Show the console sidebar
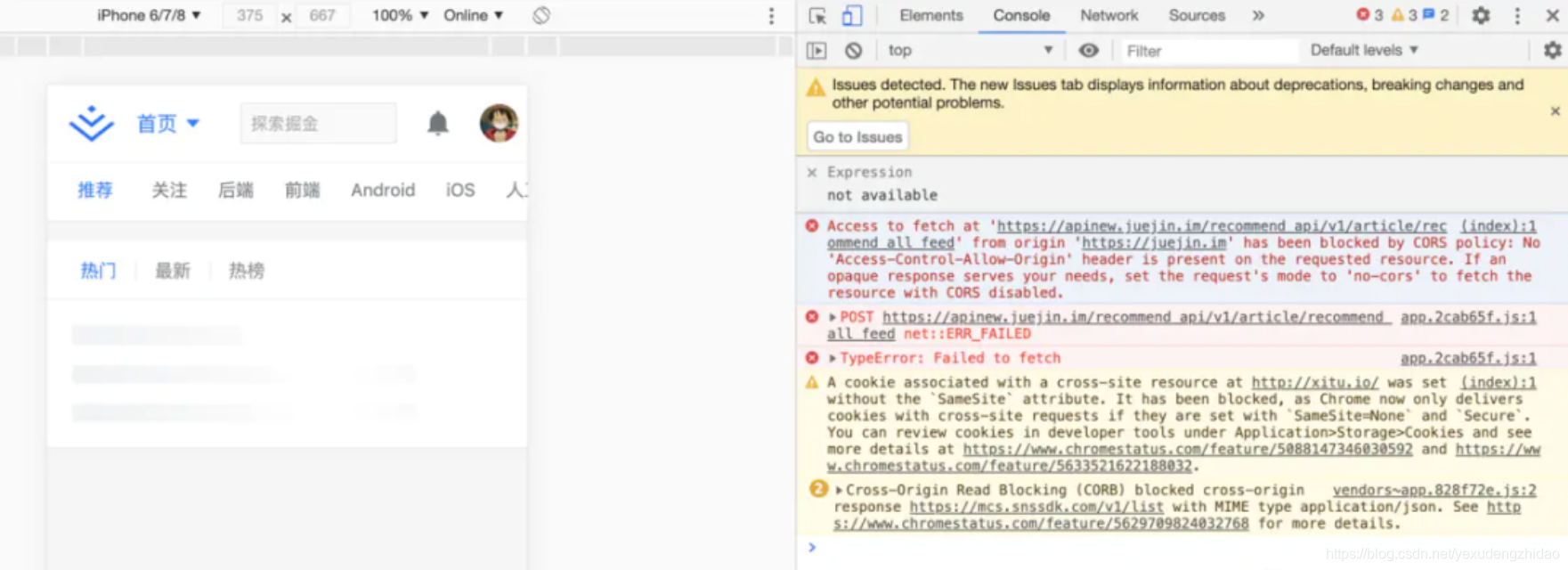Image resolution: width=1568 pixels, height=570 pixels. coord(816,51)
